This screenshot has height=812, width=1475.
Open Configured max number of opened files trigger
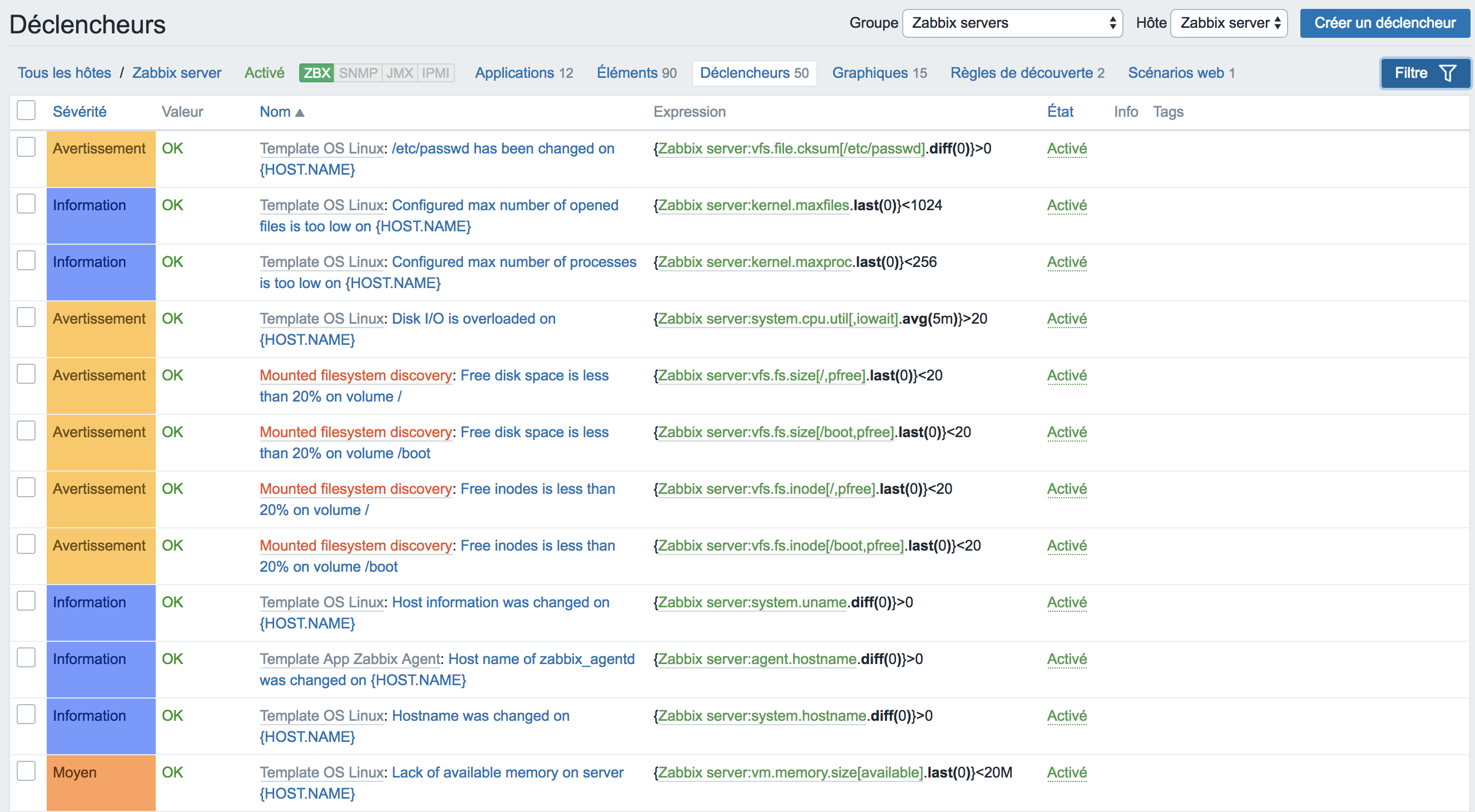pos(440,215)
